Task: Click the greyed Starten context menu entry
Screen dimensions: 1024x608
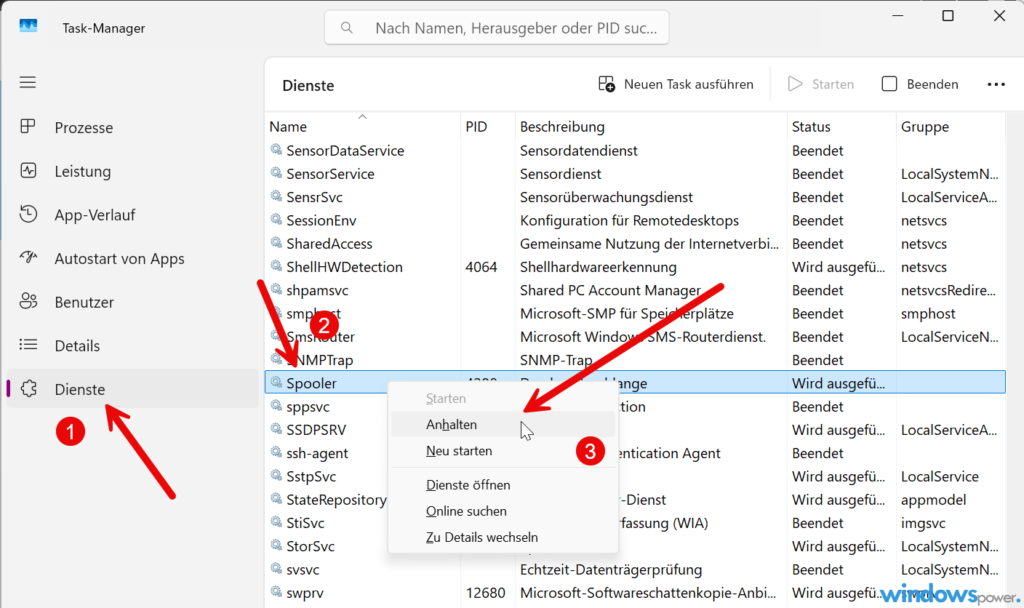Action: (x=503, y=398)
